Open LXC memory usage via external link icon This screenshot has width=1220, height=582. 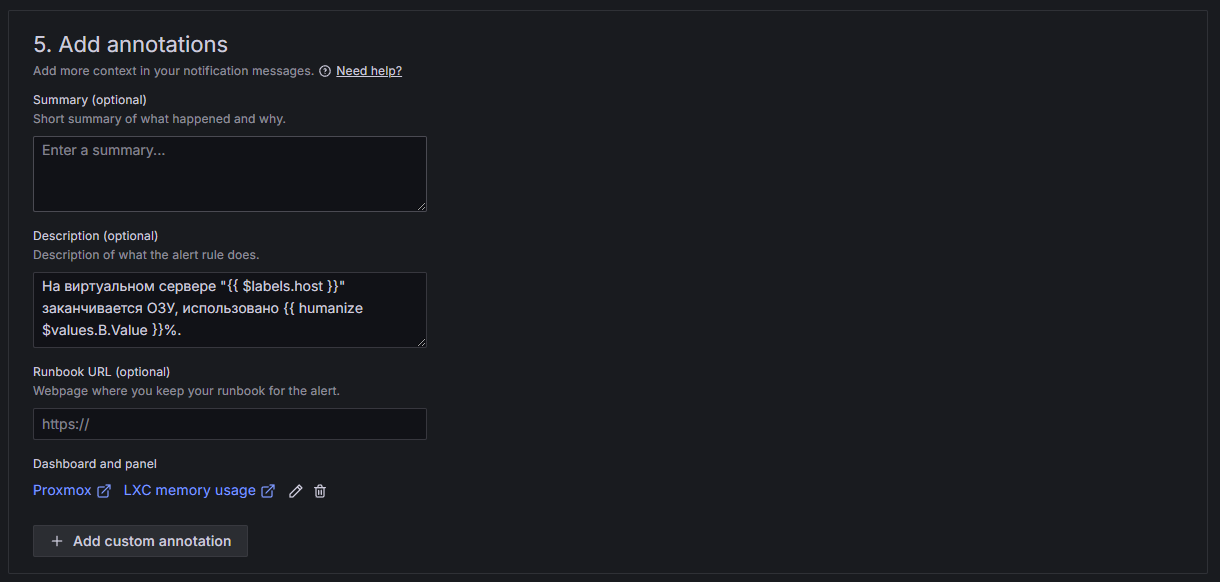click(267, 490)
